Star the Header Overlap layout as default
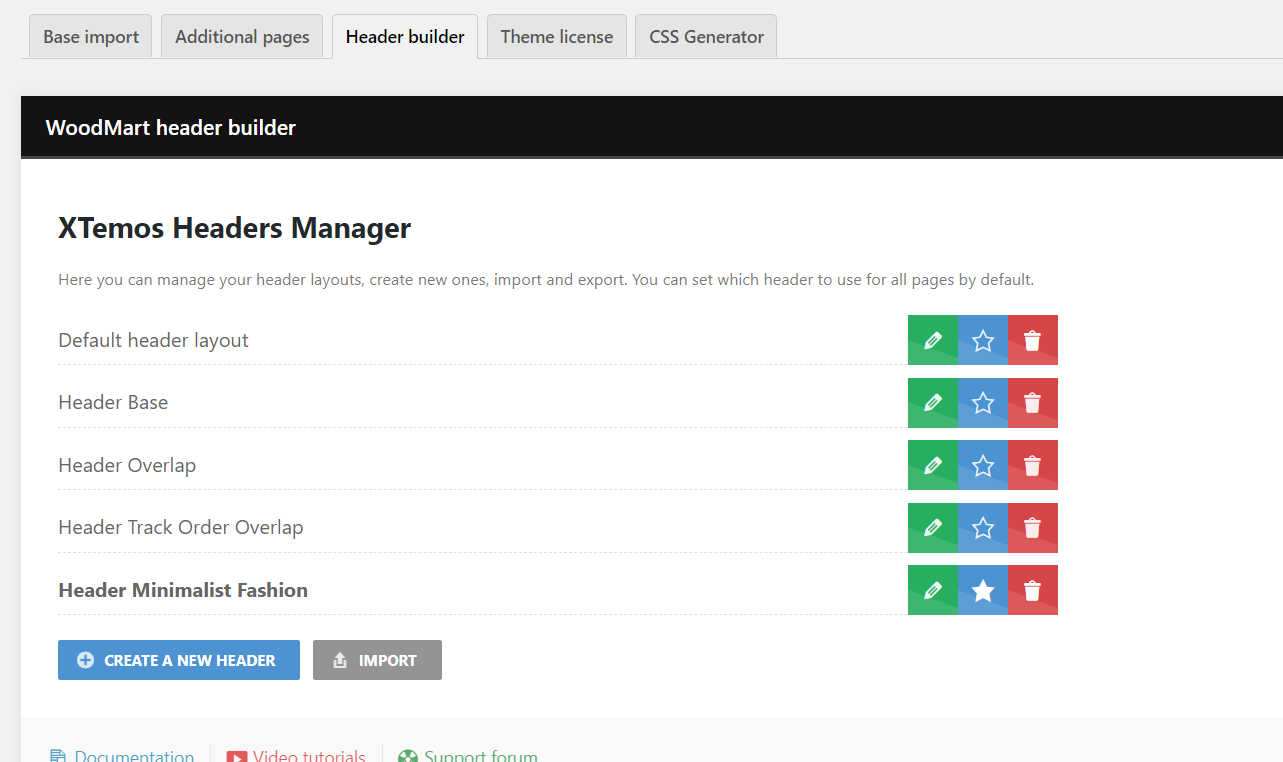This screenshot has height=762, width=1283. click(x=983, y=465)
